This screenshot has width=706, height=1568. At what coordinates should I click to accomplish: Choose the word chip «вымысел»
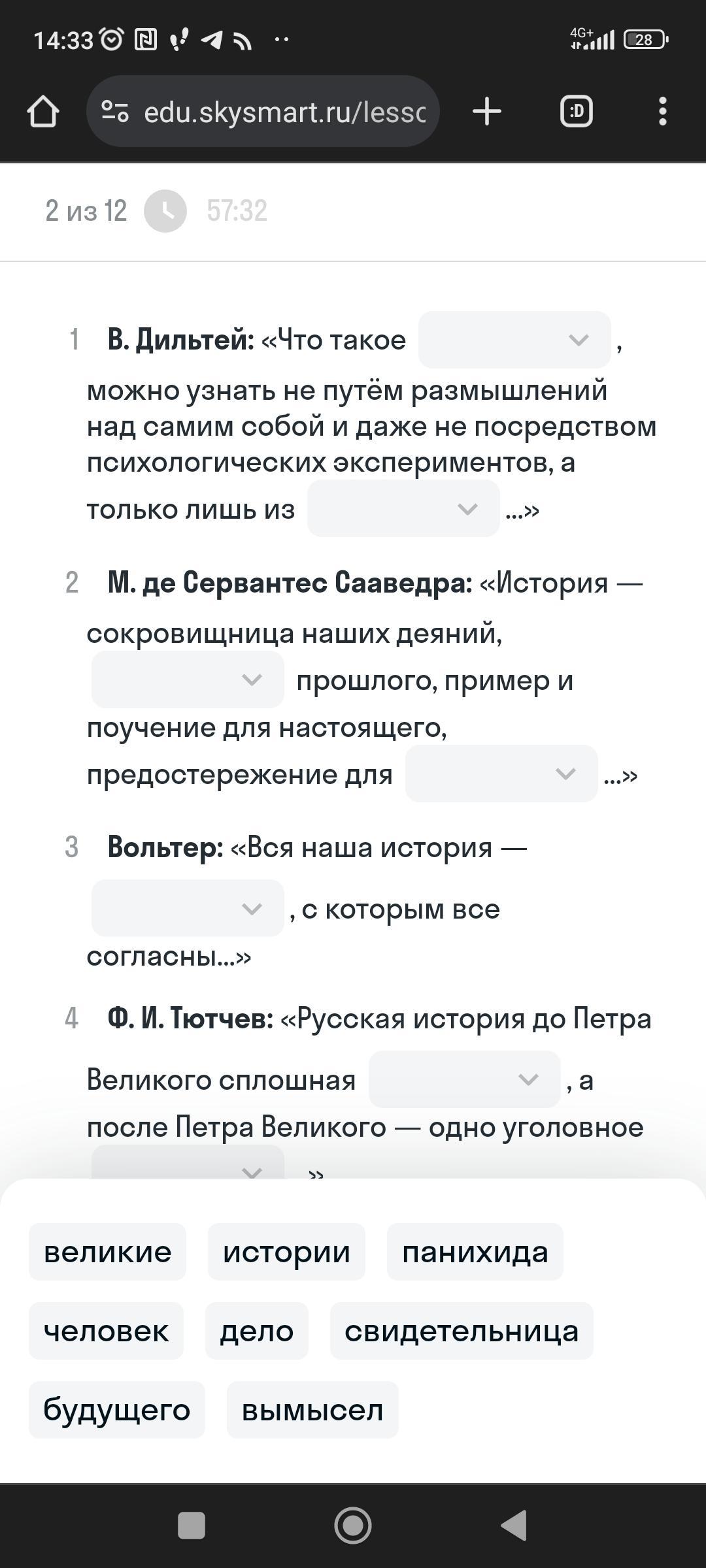click(x=312, y=1410)
